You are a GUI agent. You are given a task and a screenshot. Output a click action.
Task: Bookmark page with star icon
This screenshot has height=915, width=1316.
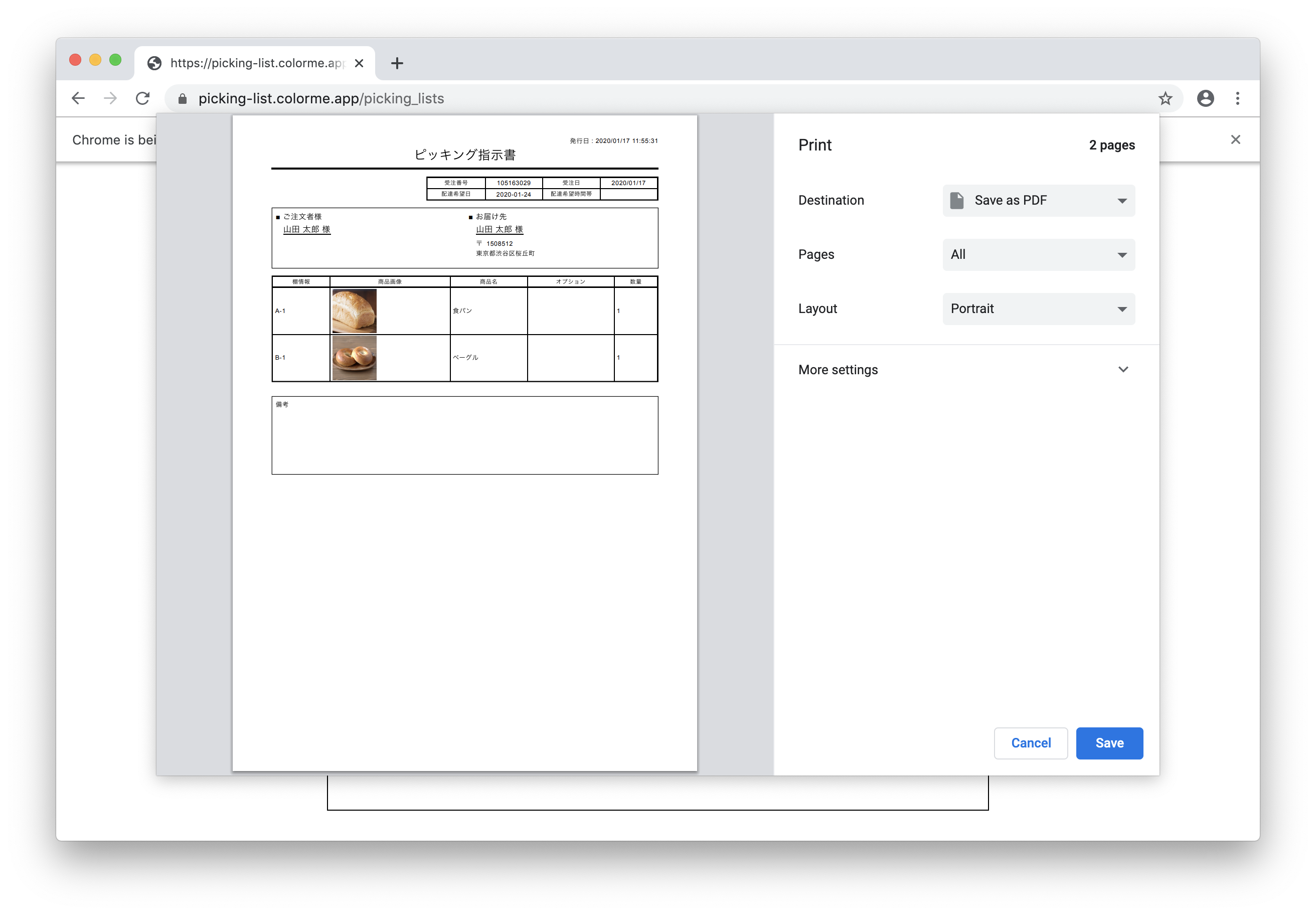(x=1165, y=99)
